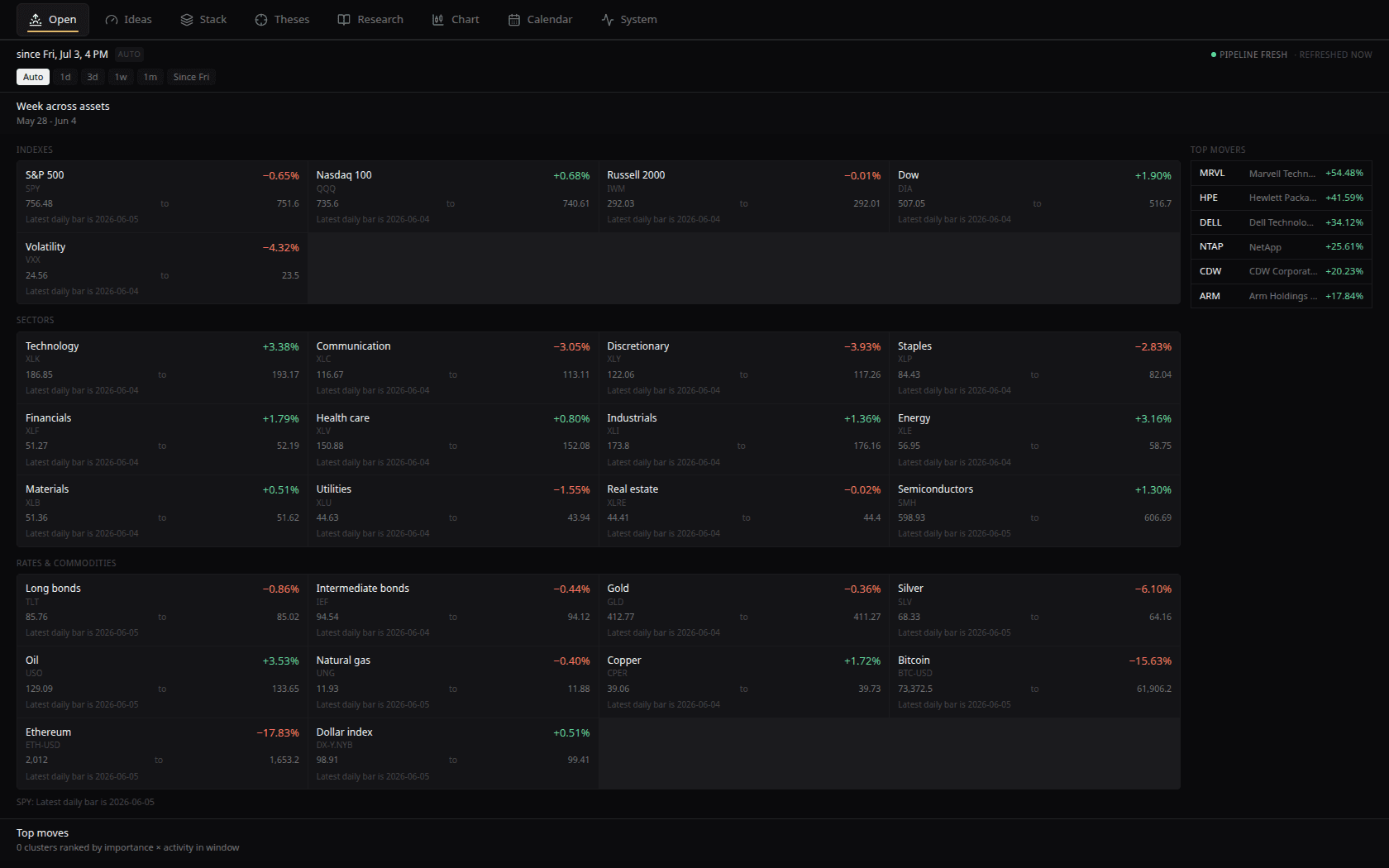Click the Top moves section heading
Viewport: 1389px width, 868px height.
[x=42, y=833]
